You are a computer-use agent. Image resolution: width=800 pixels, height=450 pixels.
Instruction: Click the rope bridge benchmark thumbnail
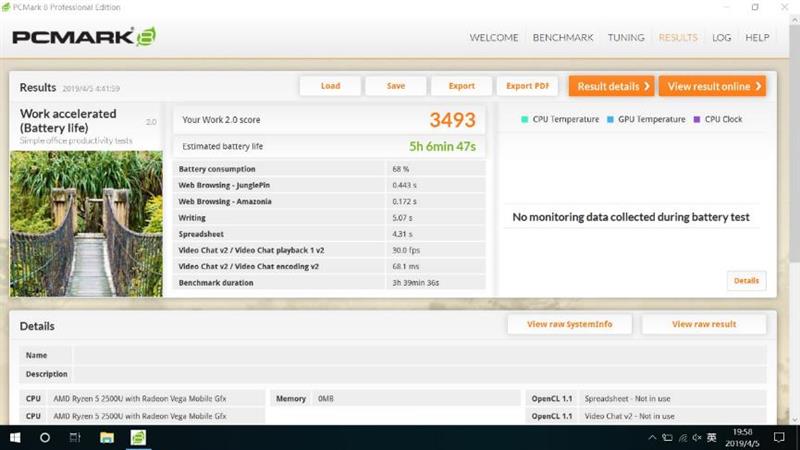pyautogui.click(x=84, y=223)
